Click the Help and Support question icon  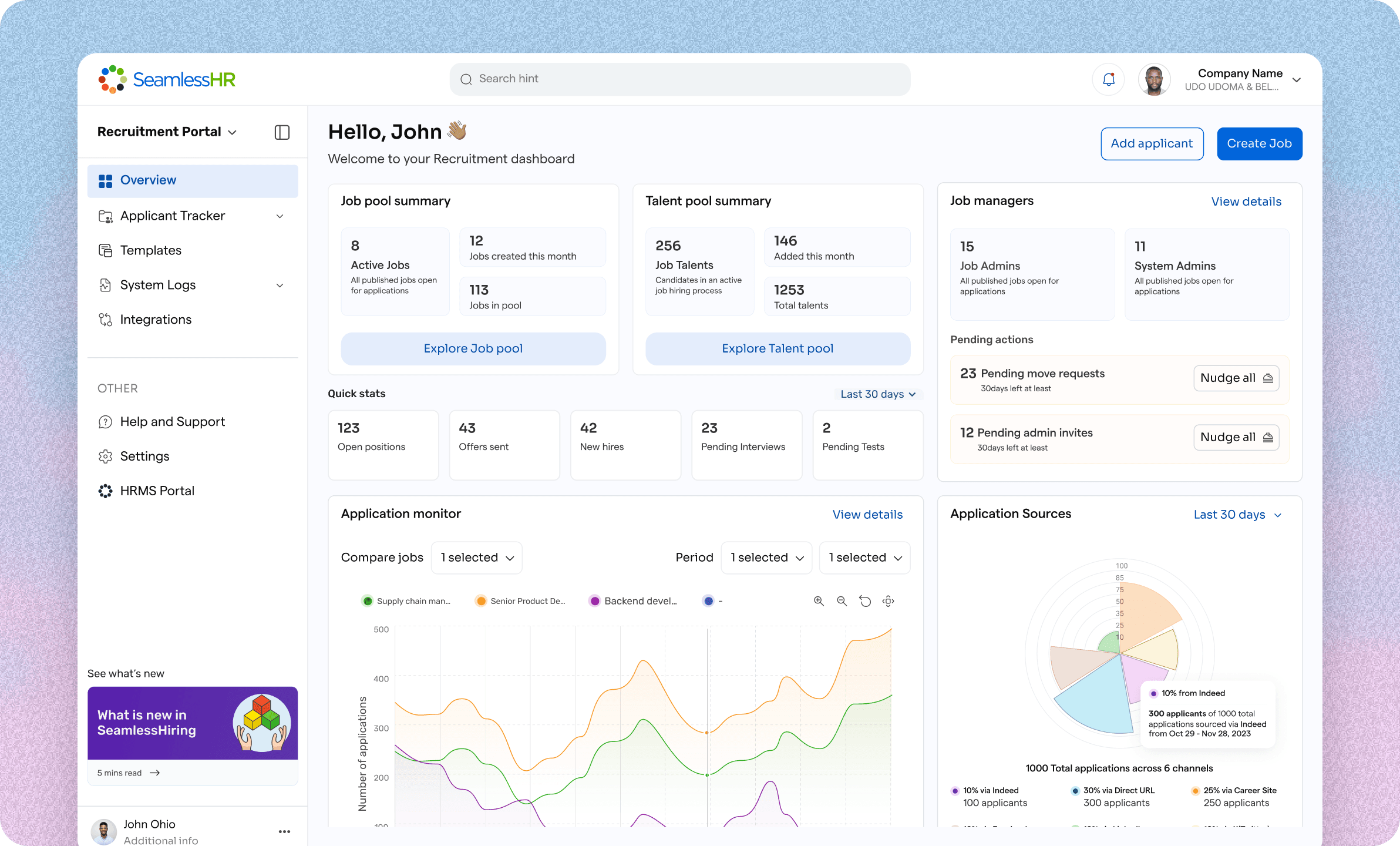105,422
